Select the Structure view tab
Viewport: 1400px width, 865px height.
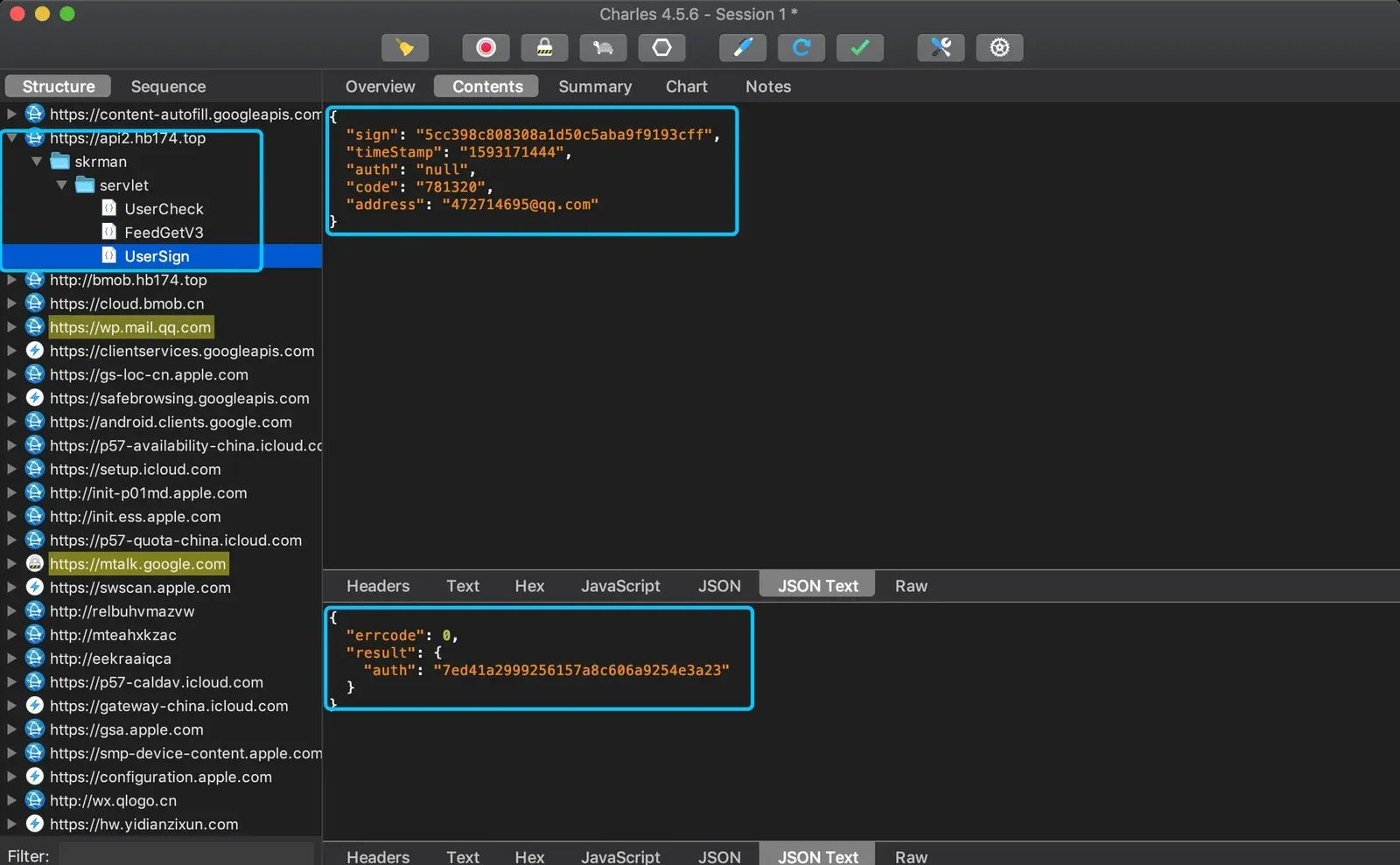click(58, 86)
